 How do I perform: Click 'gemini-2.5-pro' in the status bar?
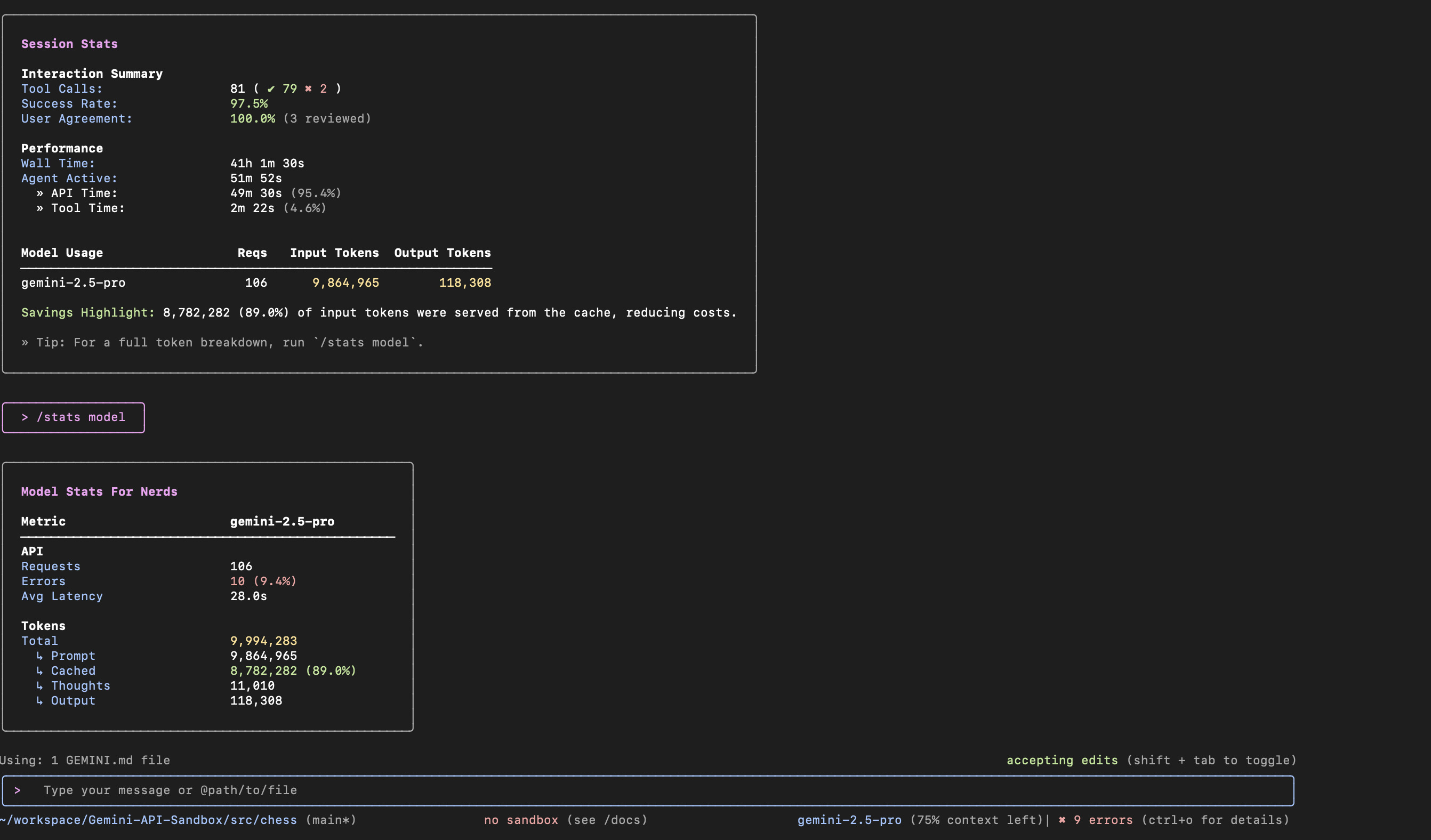tap(849, 820)
